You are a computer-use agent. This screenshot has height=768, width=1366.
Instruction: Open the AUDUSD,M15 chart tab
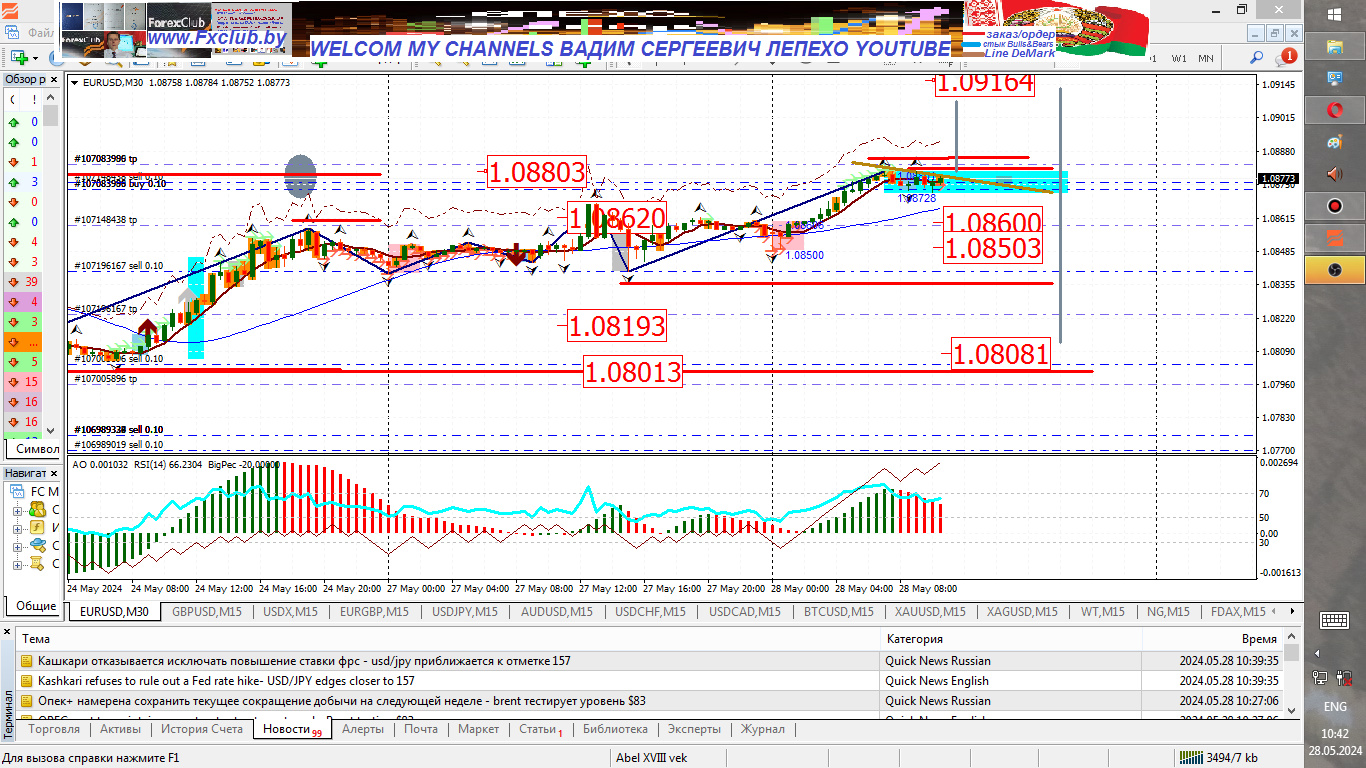(556, 612)
